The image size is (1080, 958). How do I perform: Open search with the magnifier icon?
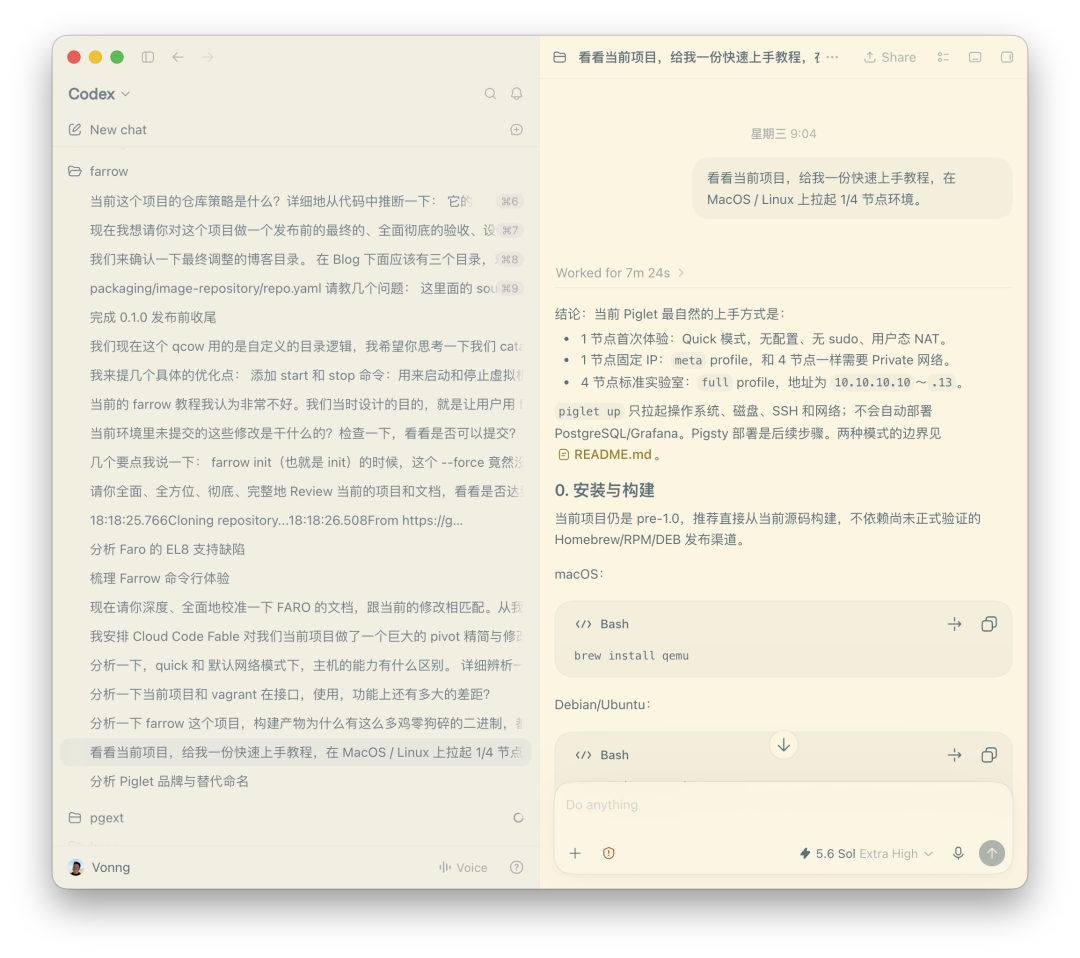pyautogui.click(x=490, y=94)
